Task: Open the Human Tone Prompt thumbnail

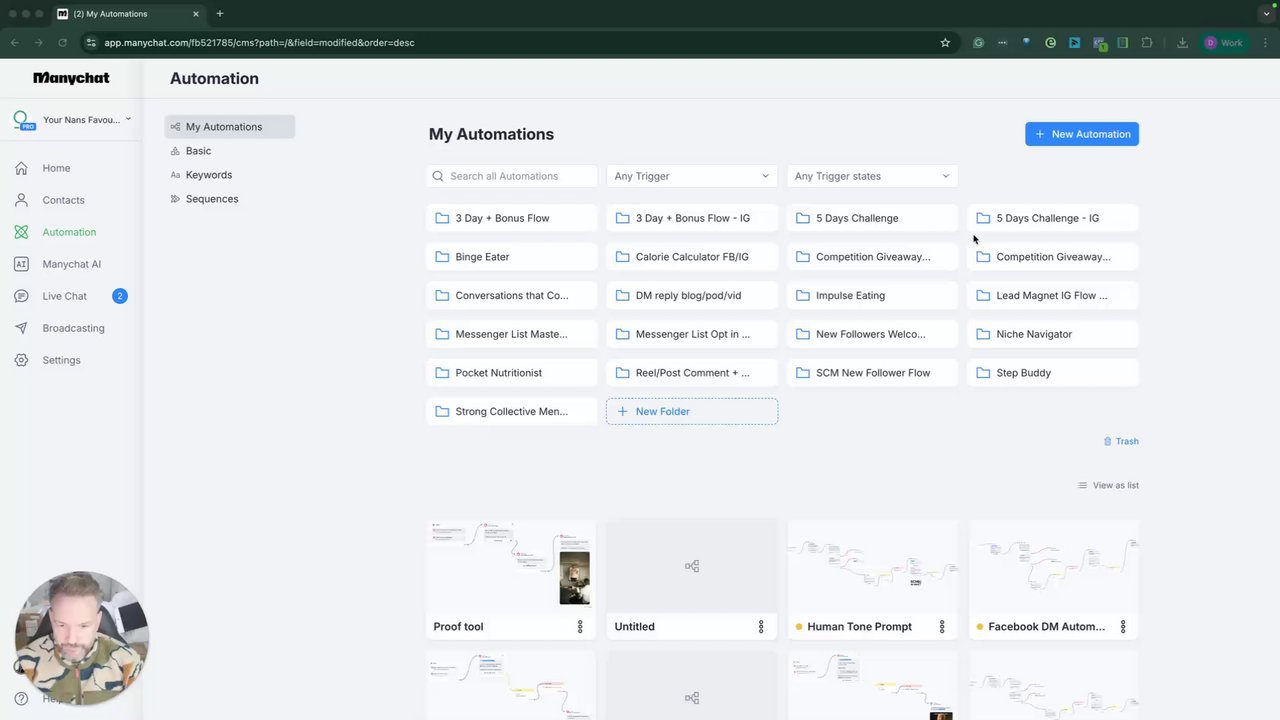Action: 872,565
